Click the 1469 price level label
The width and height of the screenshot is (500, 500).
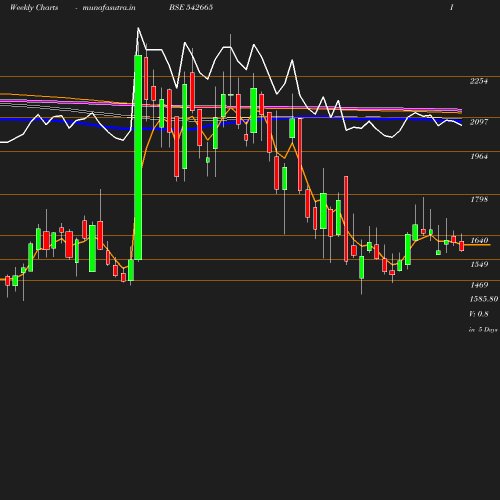click(479, 285)
